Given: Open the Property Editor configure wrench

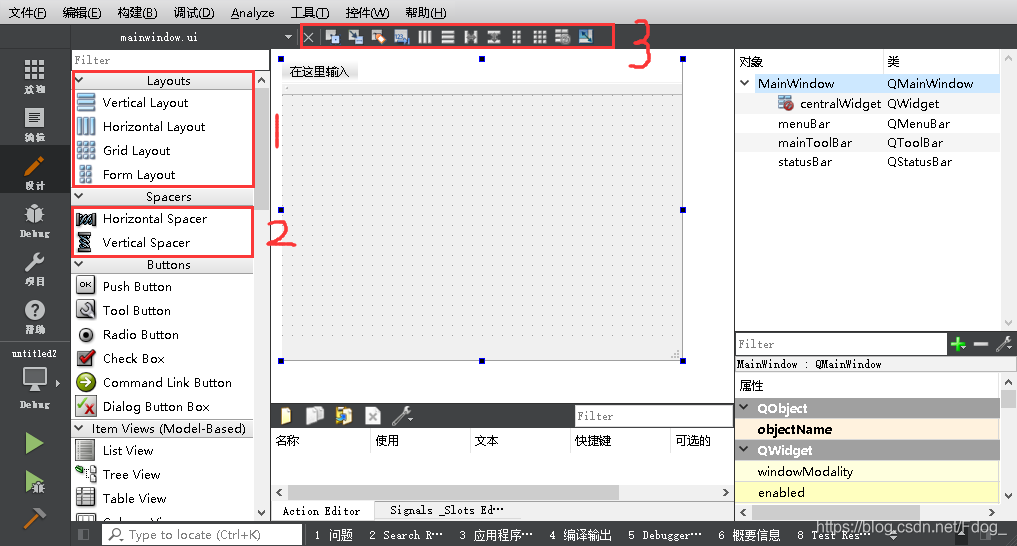Looking at the screenshot, I should pyautogui.click(x=1003, y=344).
